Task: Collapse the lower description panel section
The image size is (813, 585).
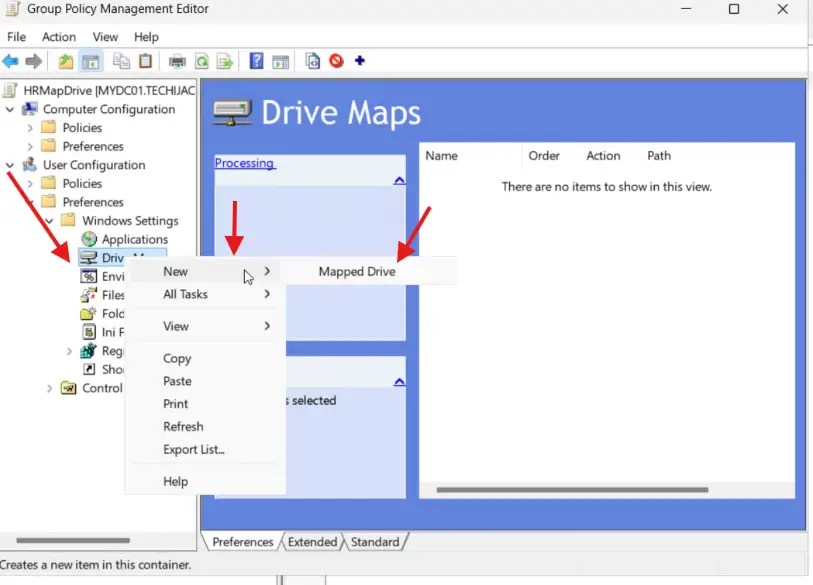Action: [x=399, y=382]
